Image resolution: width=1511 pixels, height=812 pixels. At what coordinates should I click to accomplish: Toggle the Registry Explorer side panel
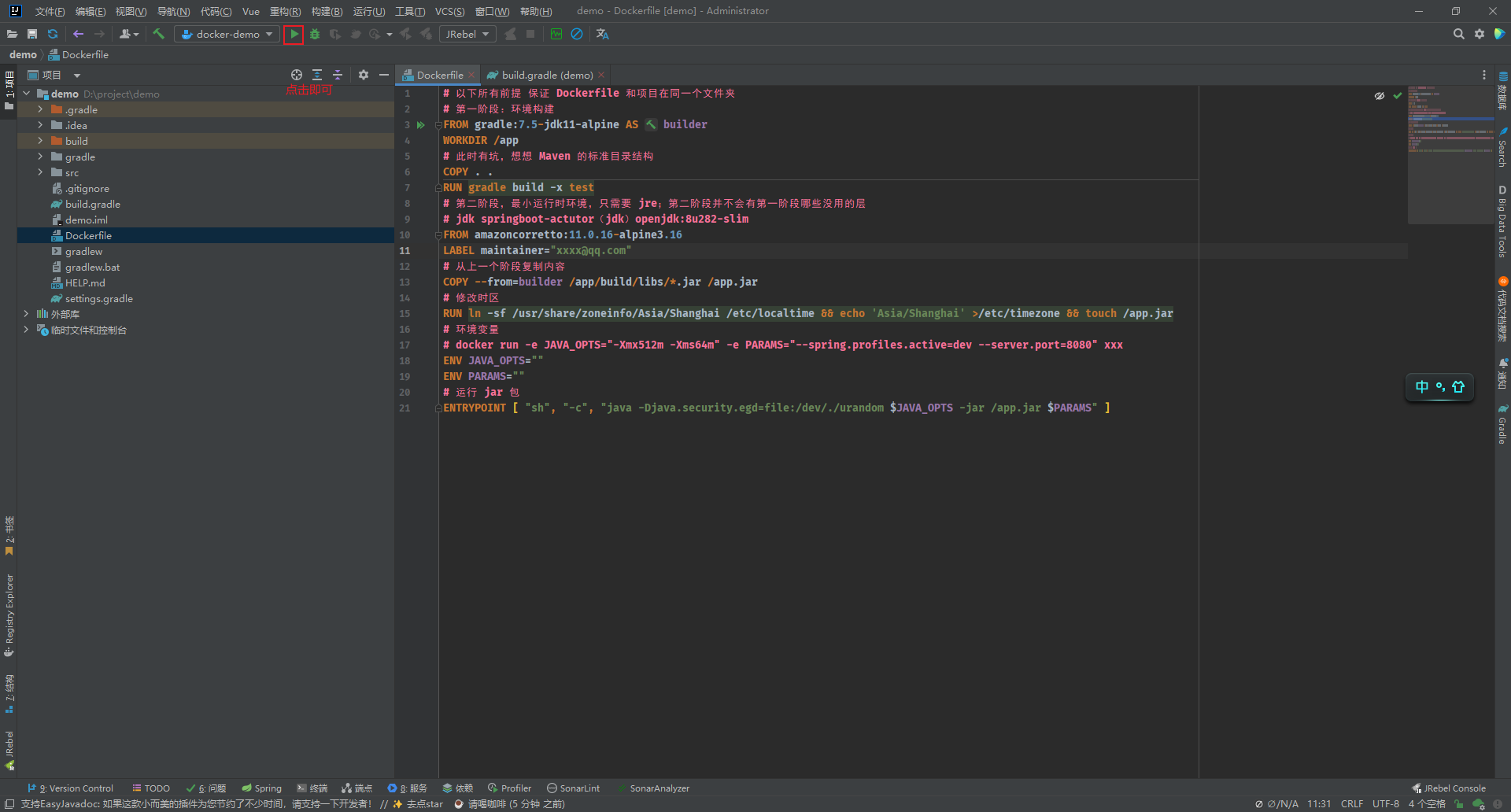(9, 615)
